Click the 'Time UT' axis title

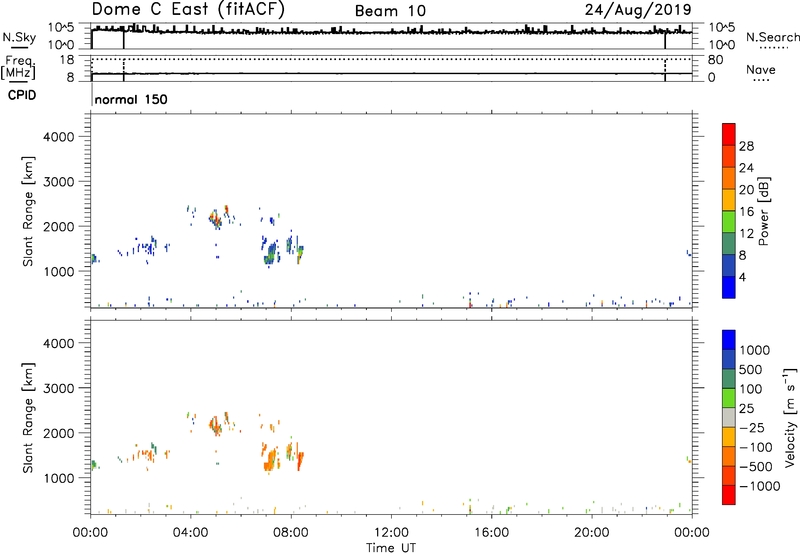391,548
